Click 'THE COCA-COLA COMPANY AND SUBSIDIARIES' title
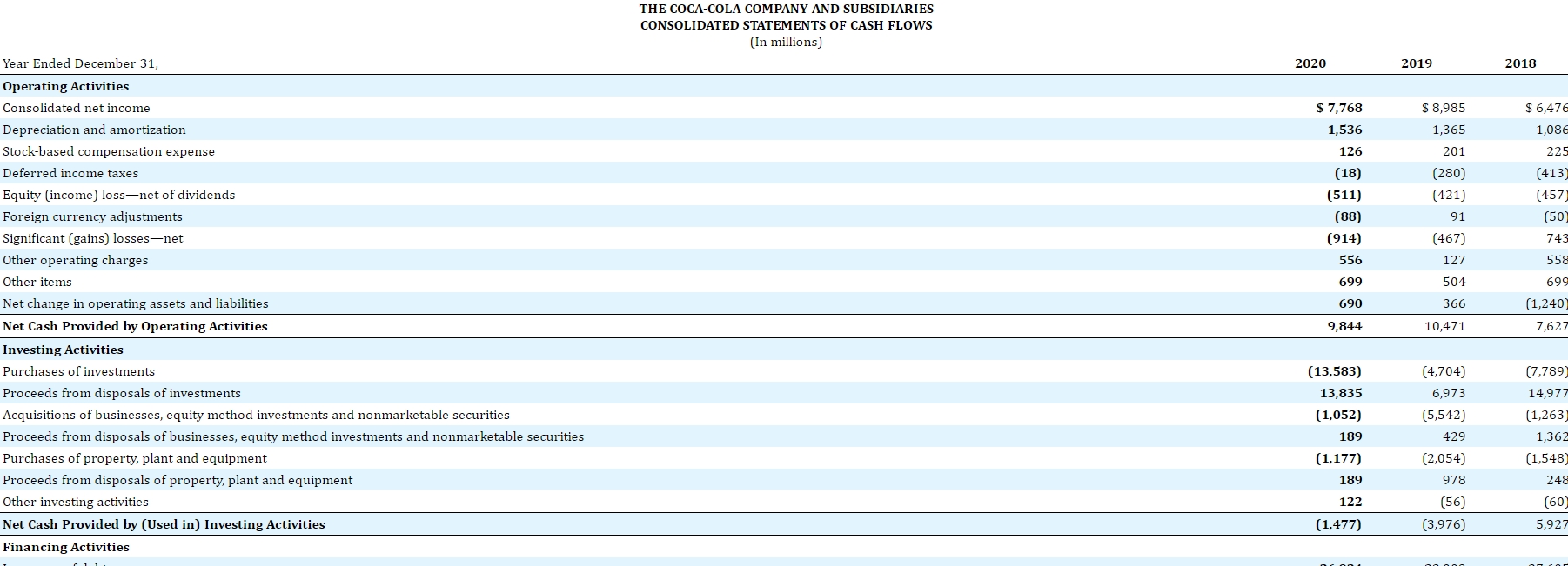 click(x=787, y=9)
